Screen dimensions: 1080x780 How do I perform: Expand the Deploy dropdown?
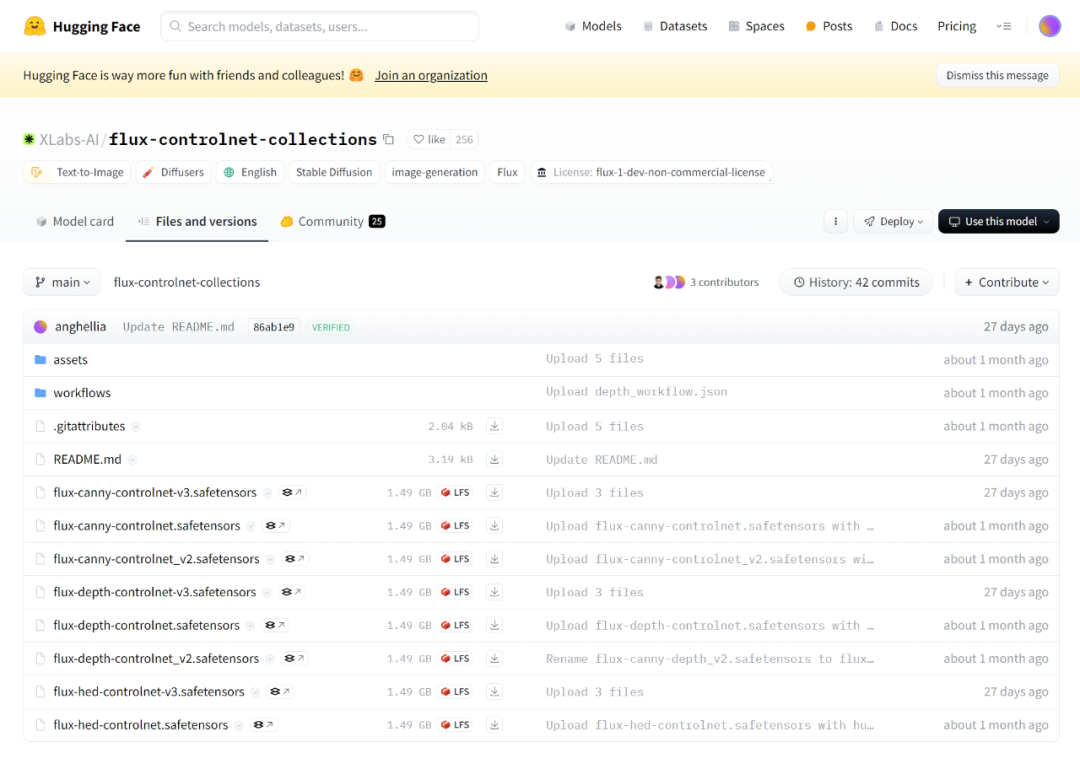(893, 221)
